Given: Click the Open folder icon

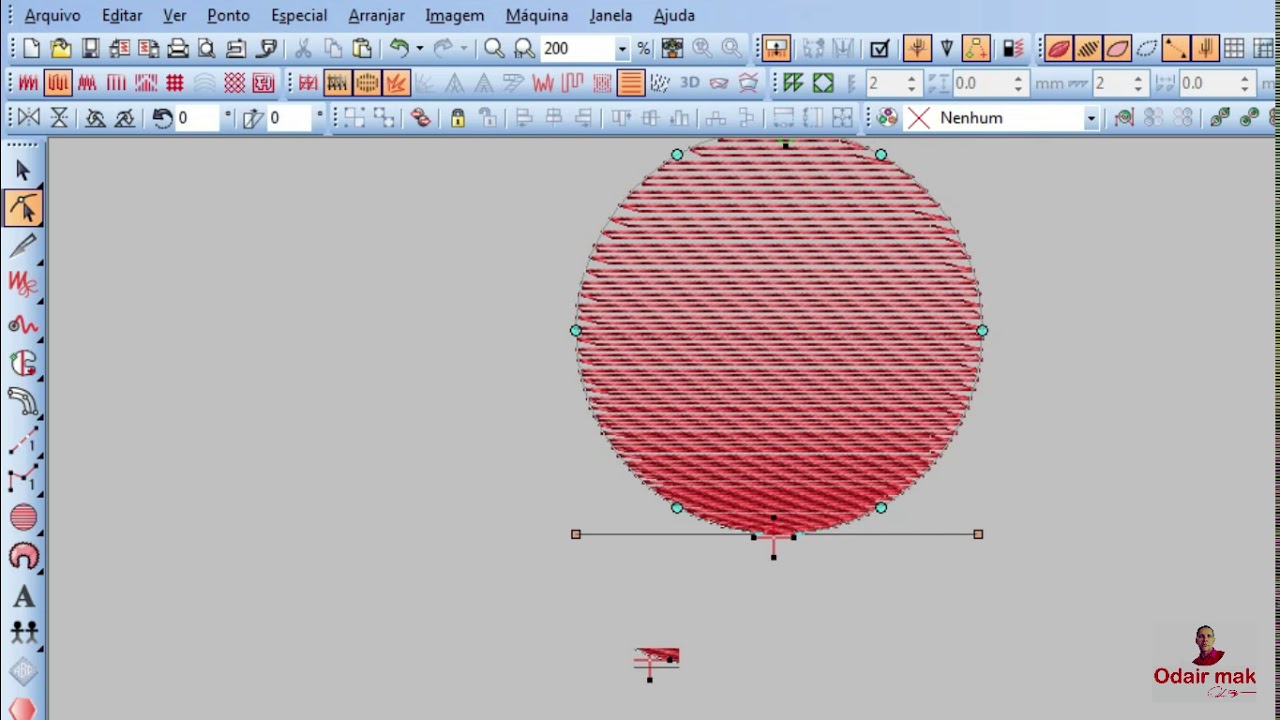Looking at the screenshot, I should (61, 48).
